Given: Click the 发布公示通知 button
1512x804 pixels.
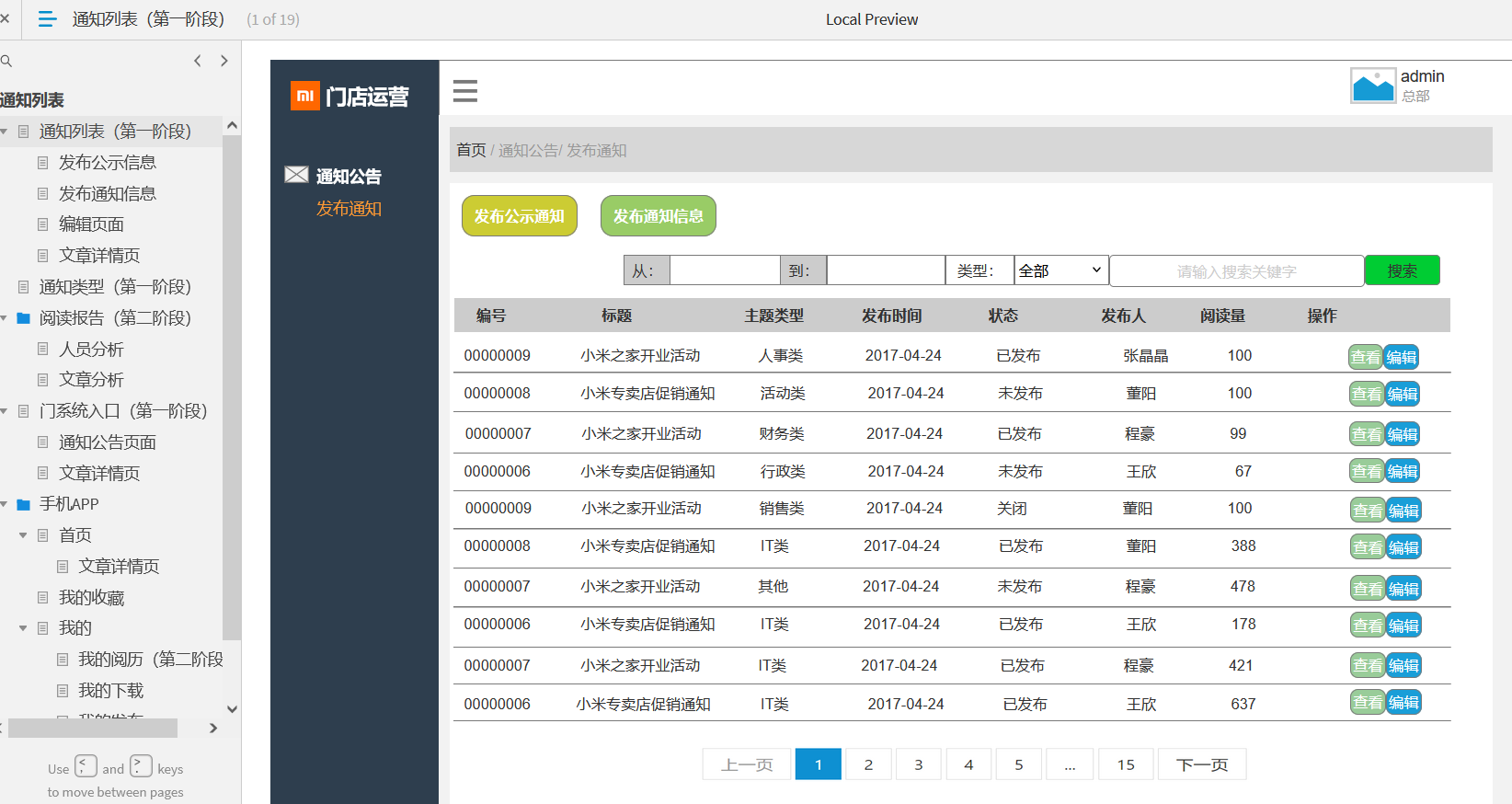Looking at the screenshot, I should (520, 216).
